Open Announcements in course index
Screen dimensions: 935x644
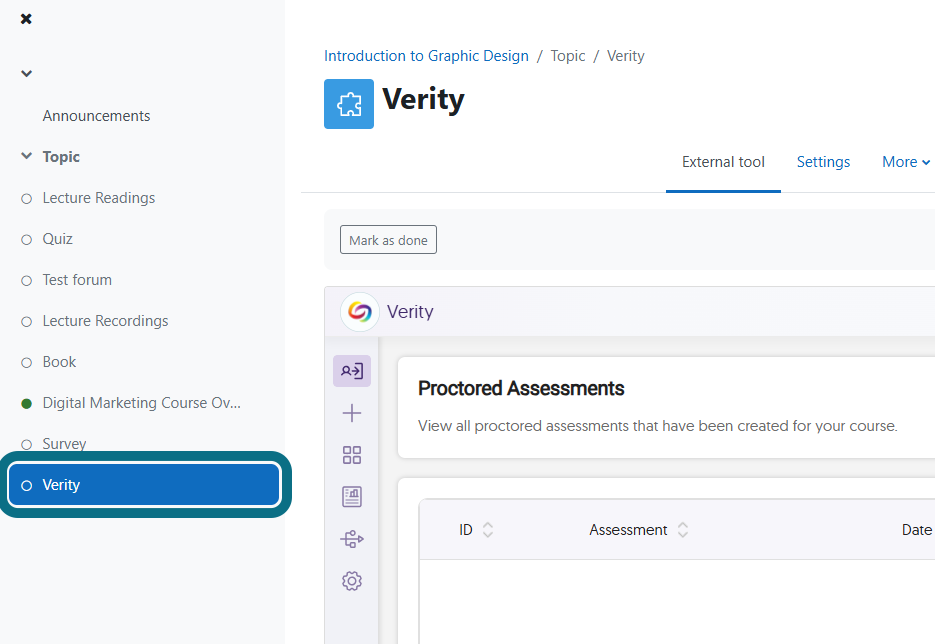pos(96,116)
